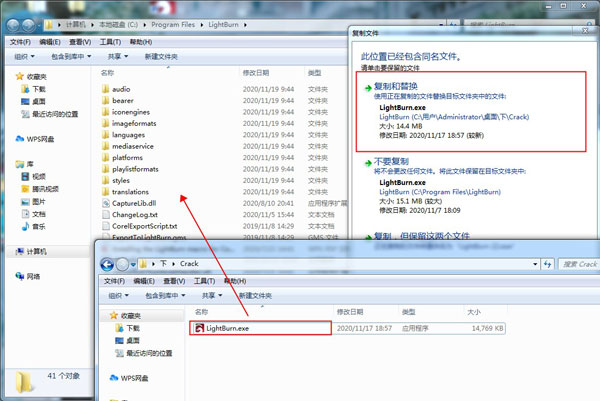The width and height of the screenshot is (600, 401).
Task: Click 本地磁盘 (C:) in address breadcrumb
Action: coord(118,25)
